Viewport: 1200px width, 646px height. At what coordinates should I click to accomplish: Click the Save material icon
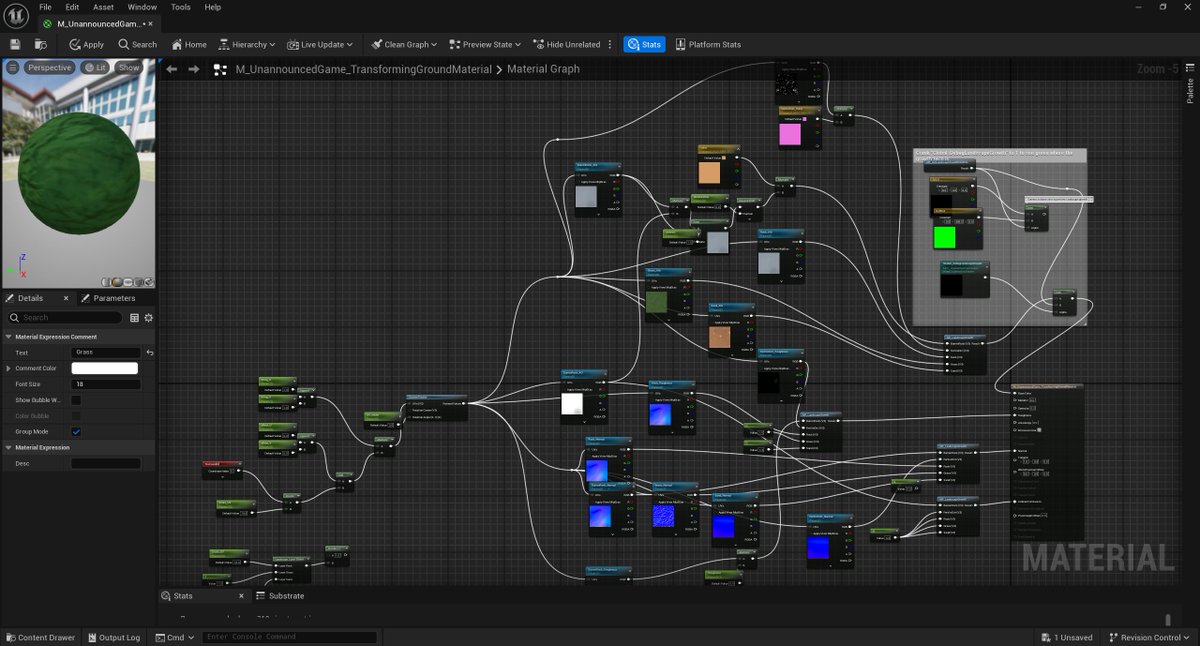click(15, 44)
